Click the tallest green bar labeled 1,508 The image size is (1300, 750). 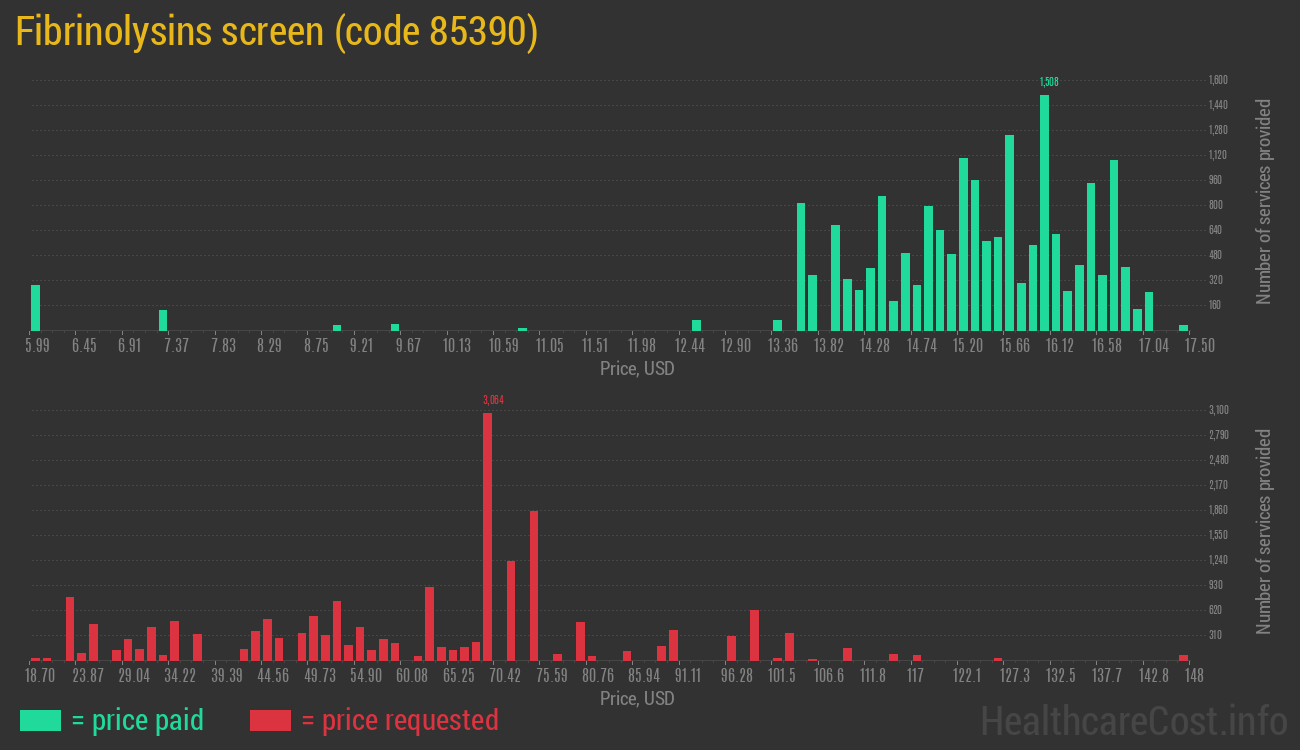pos(1044,213)
